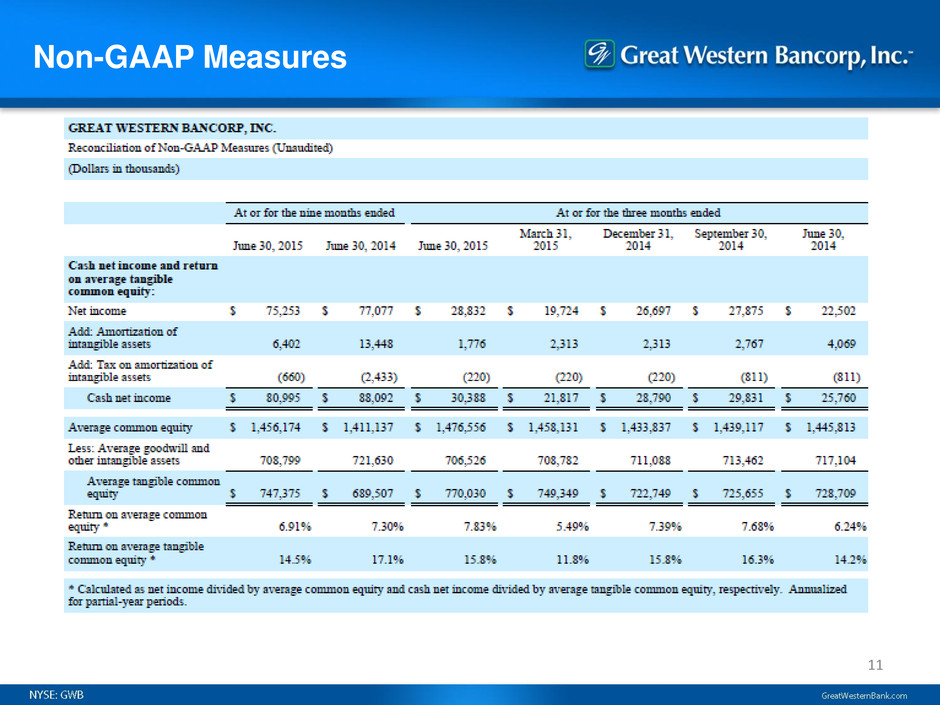
Task: Select amortization value 6,402
Action: coord(287,344)
